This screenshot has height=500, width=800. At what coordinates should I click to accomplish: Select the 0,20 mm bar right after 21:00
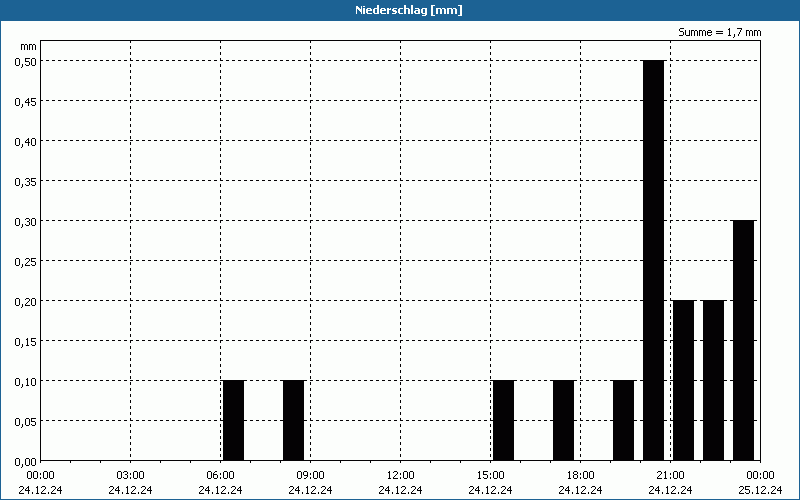pyautogui.click(x=684, y=381)
